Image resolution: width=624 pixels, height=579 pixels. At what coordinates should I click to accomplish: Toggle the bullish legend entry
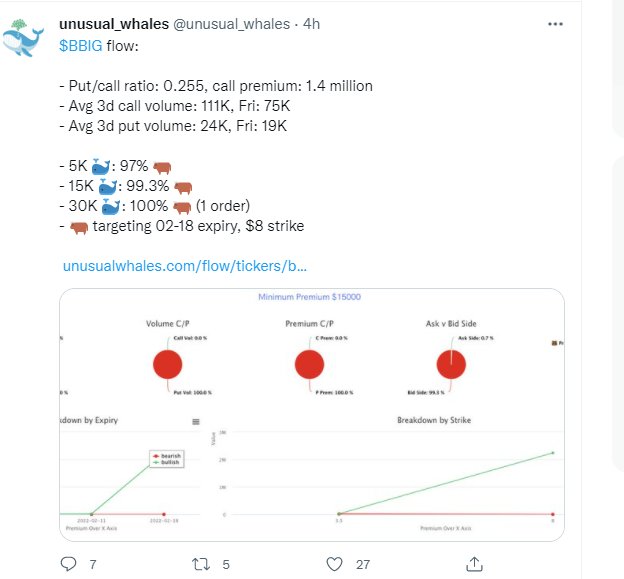[x=167, y=462]
